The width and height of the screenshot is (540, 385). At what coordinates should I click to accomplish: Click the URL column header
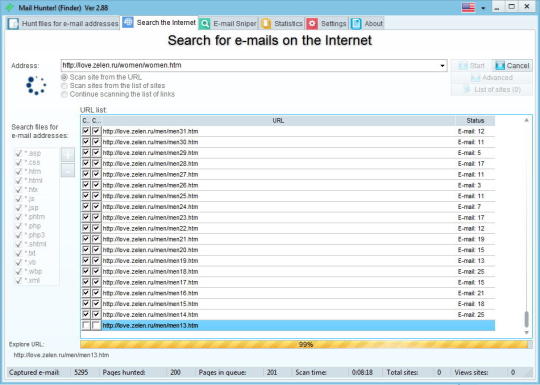tap(278, 121)
